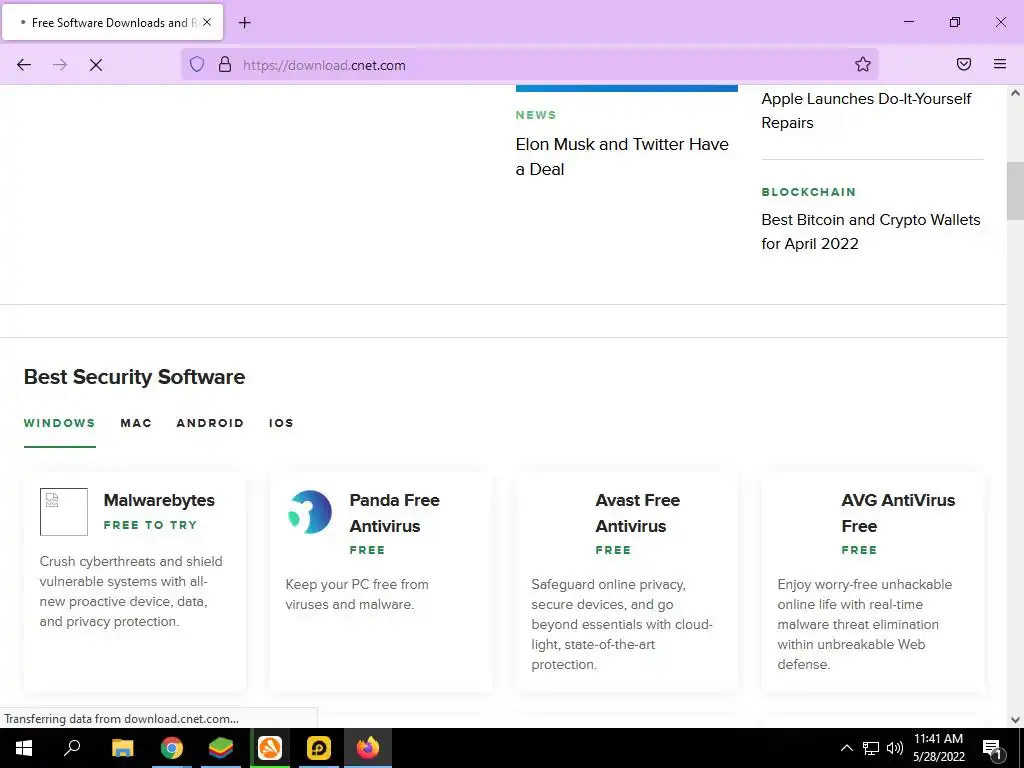Show hidden system tray icons

tap(846, 748)
